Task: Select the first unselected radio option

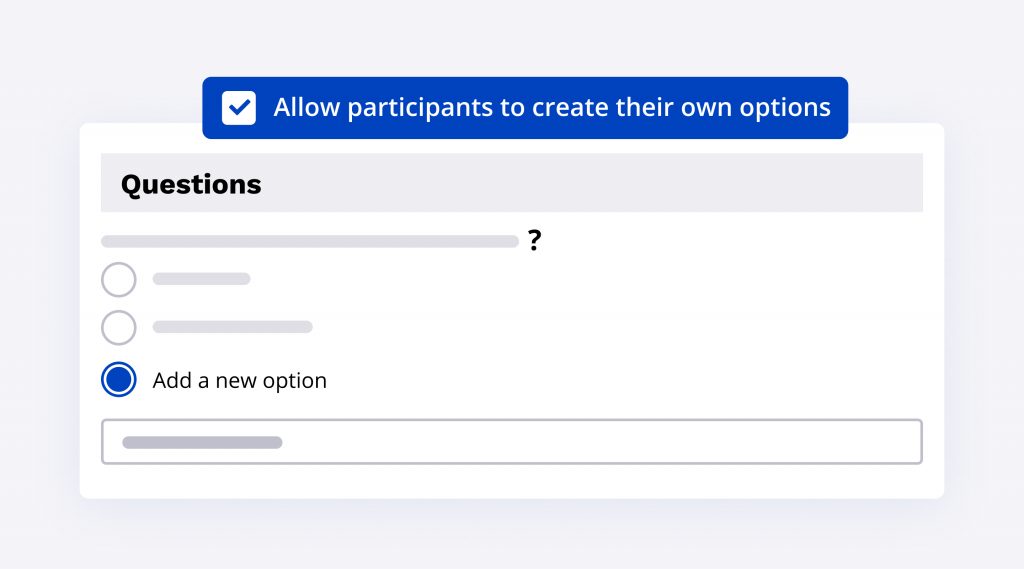Action: pos(119,279)
